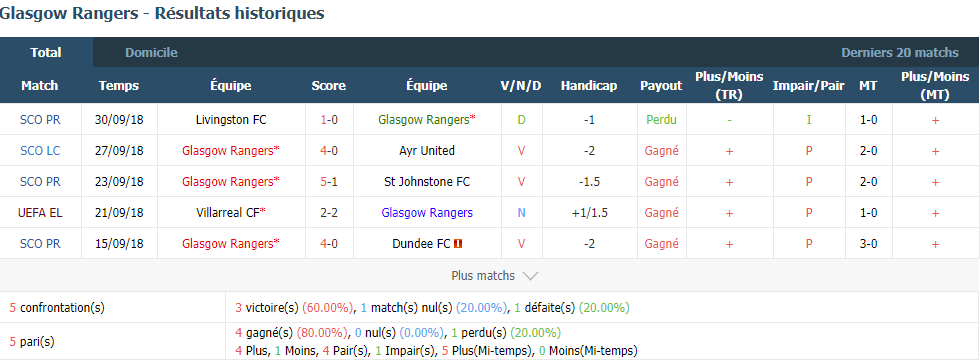
Task: Open Villarreal CF team page
Action: [228, 213]
